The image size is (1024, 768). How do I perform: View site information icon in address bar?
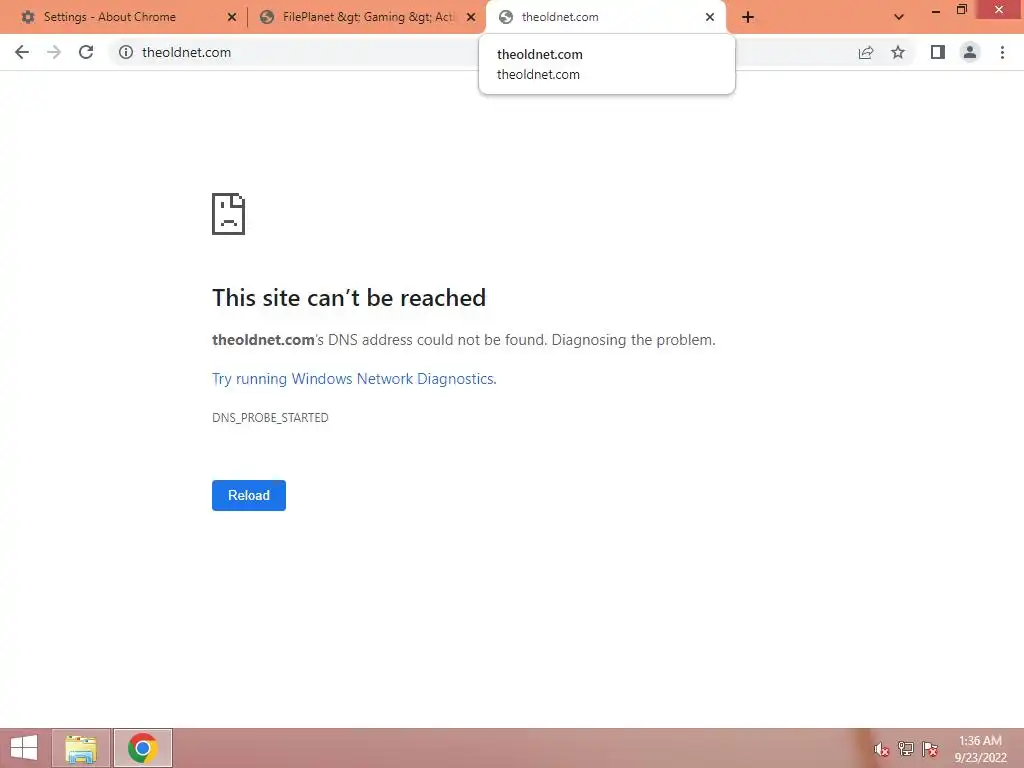pyautogui.click(x=126, y=52)
